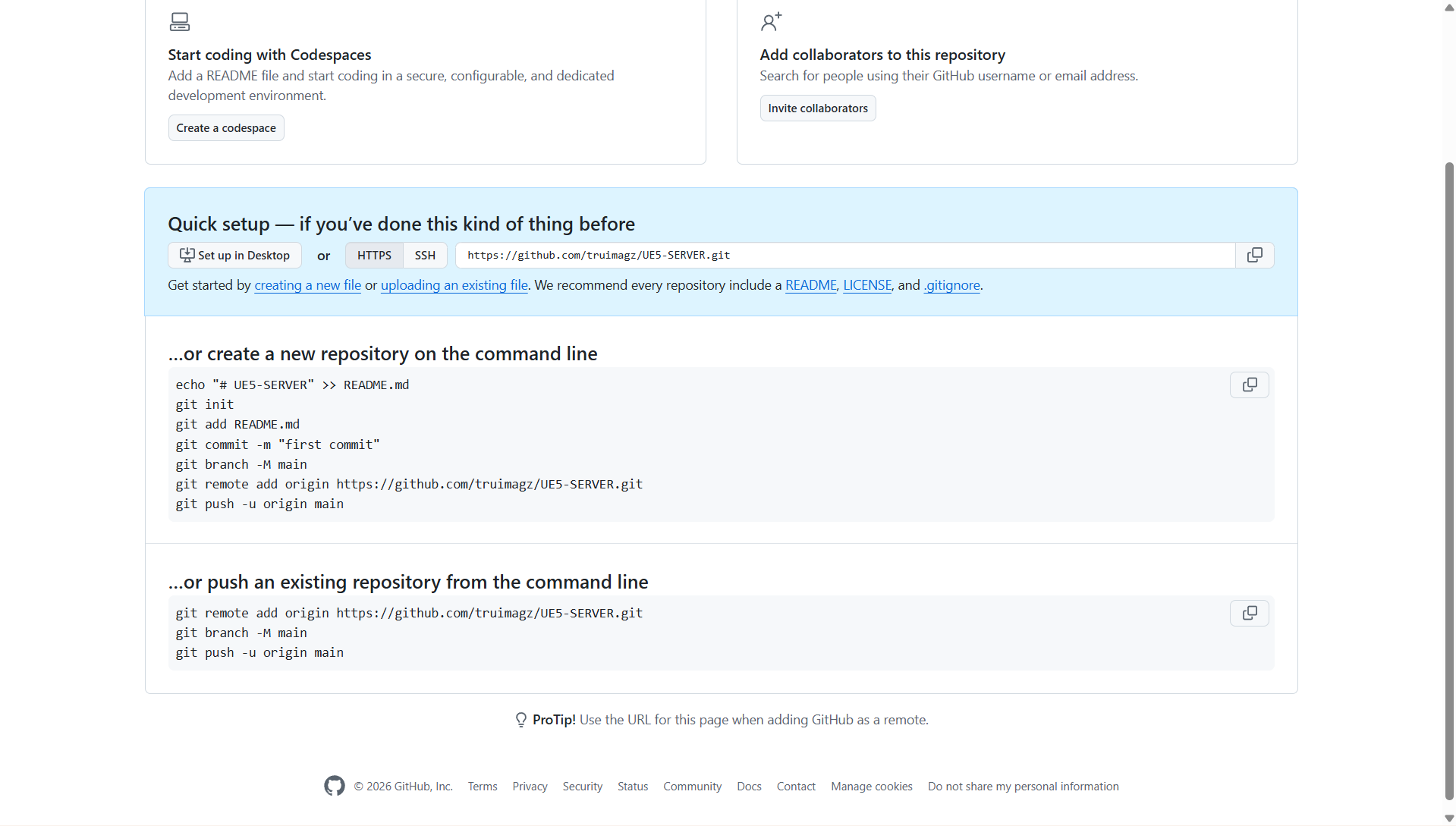
Task: Click the vertical page scrollbar thumb
Action: 1449,480
